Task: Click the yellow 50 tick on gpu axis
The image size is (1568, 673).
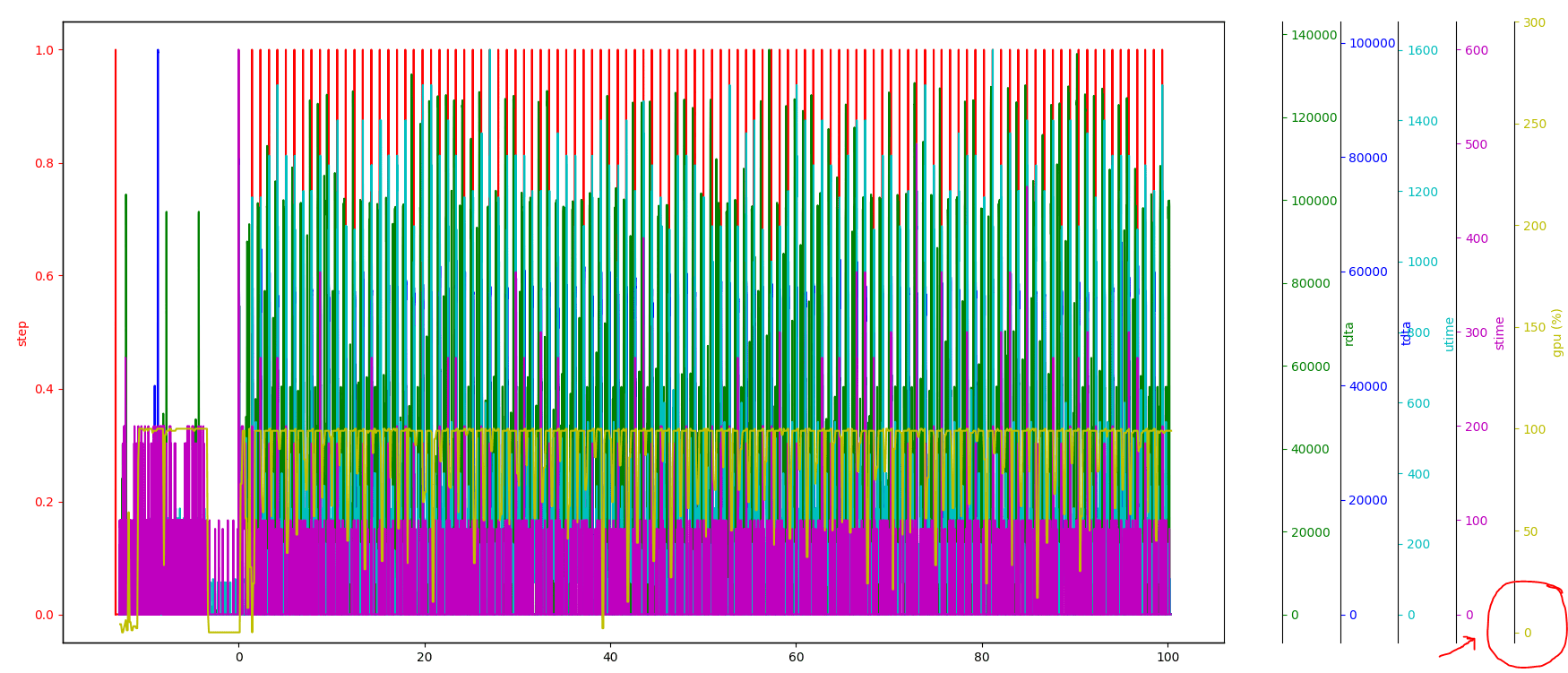Action: pyautogui.click(x=1531, y=531)
